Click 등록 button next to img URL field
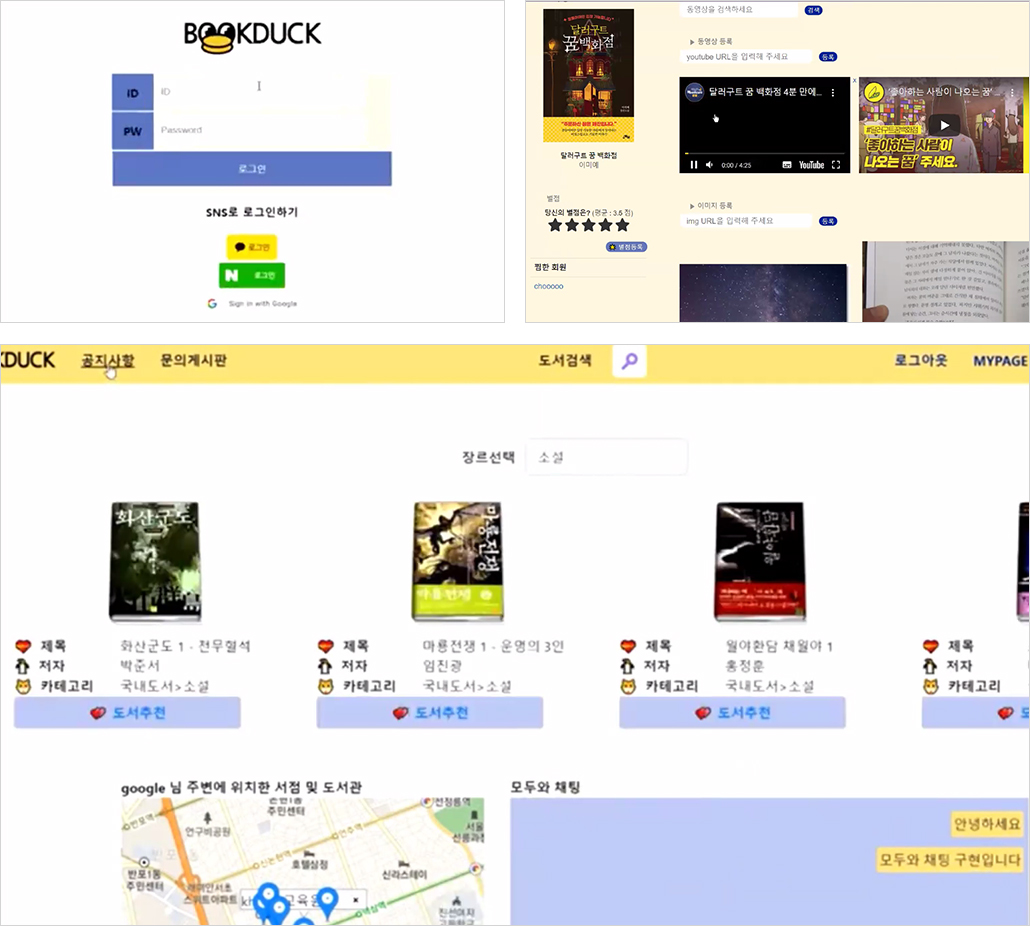The height and width of the screenshot is (926, 1030). click(828, 221)
